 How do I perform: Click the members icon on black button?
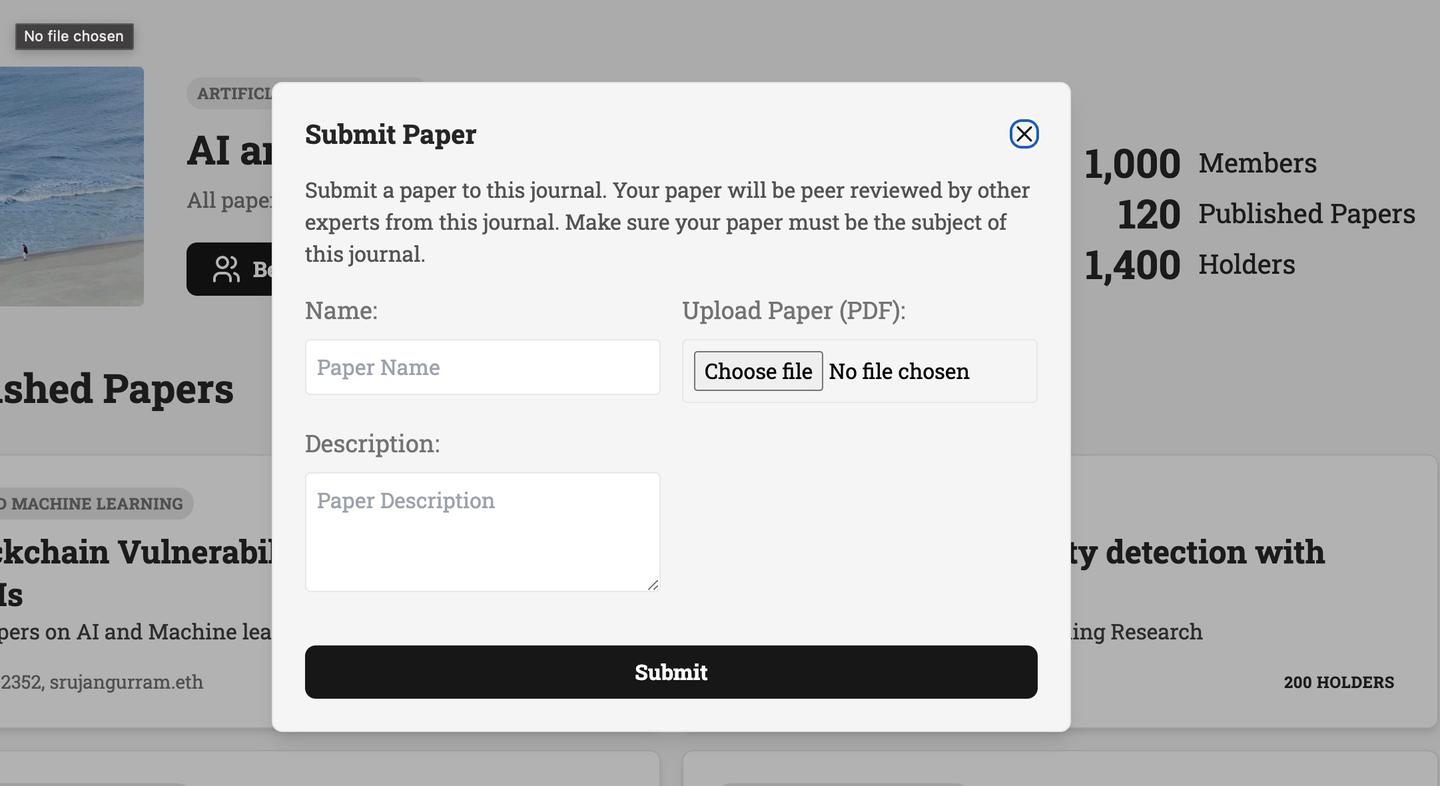click(226, 269)
